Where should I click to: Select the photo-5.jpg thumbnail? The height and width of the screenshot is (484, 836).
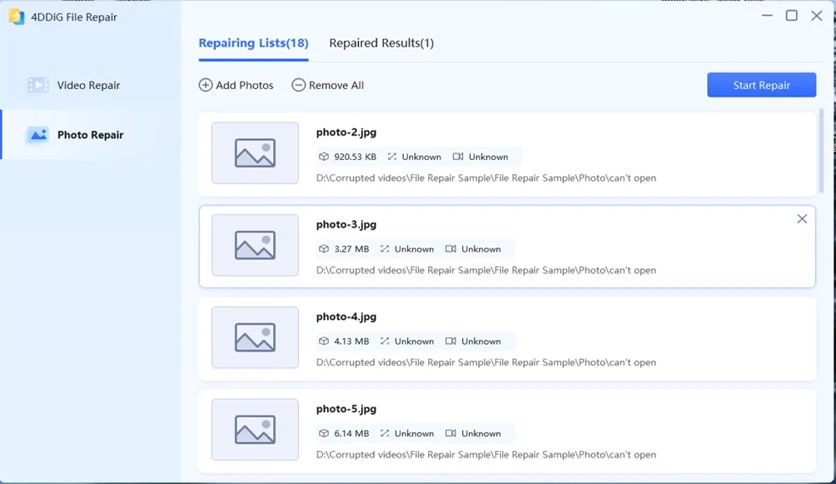[x=255, y=430]
